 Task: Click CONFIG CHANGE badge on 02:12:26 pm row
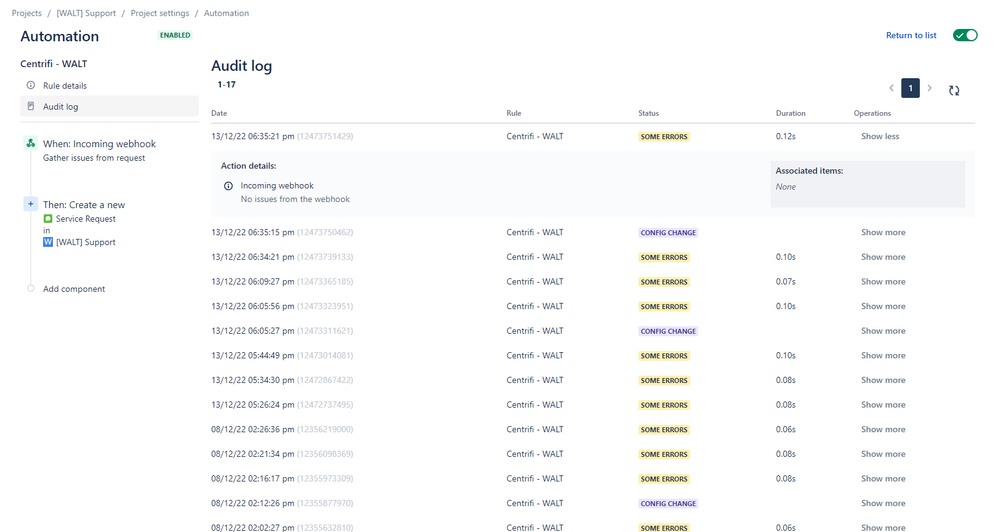pyautogui.click(x=668, y=504)
